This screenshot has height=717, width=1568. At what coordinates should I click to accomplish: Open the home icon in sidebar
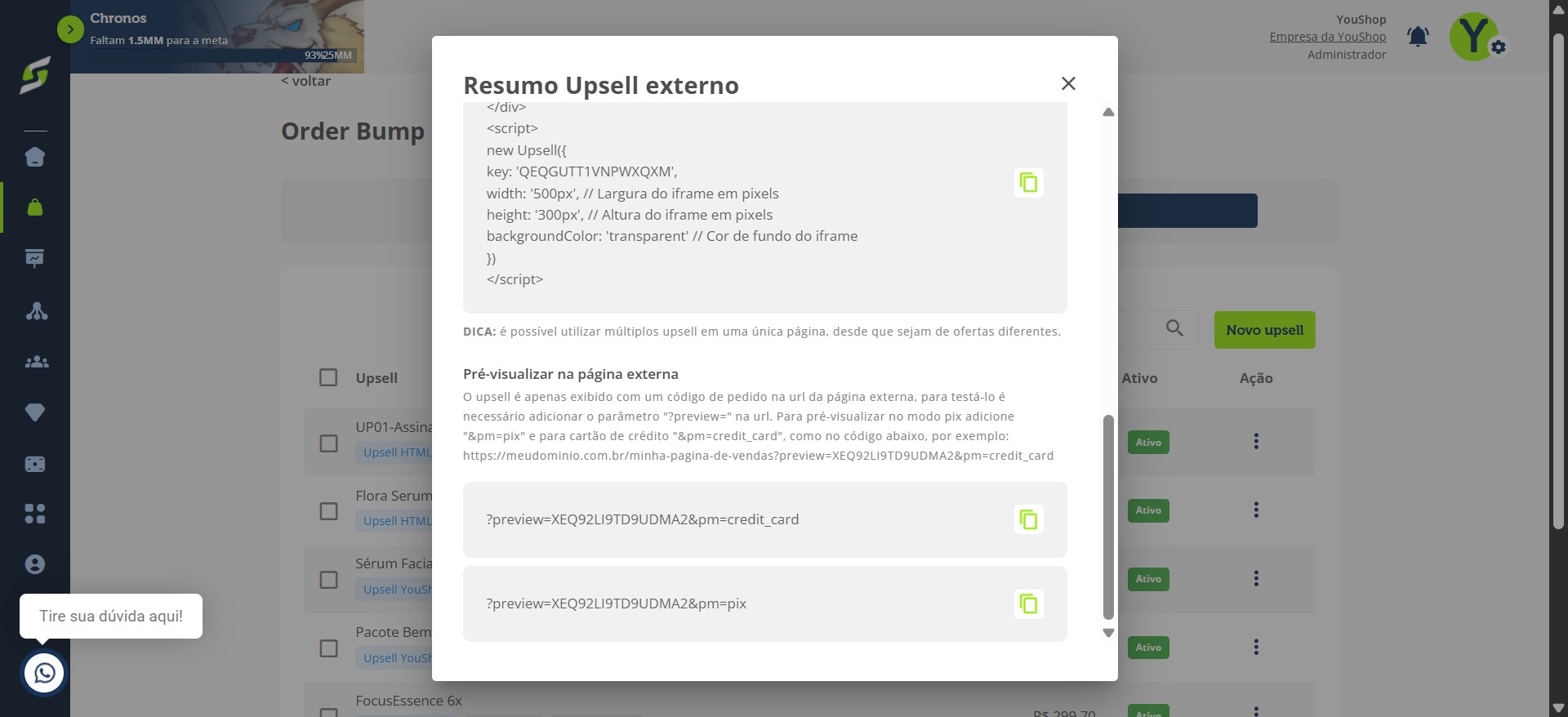click(x=35, y=157)
